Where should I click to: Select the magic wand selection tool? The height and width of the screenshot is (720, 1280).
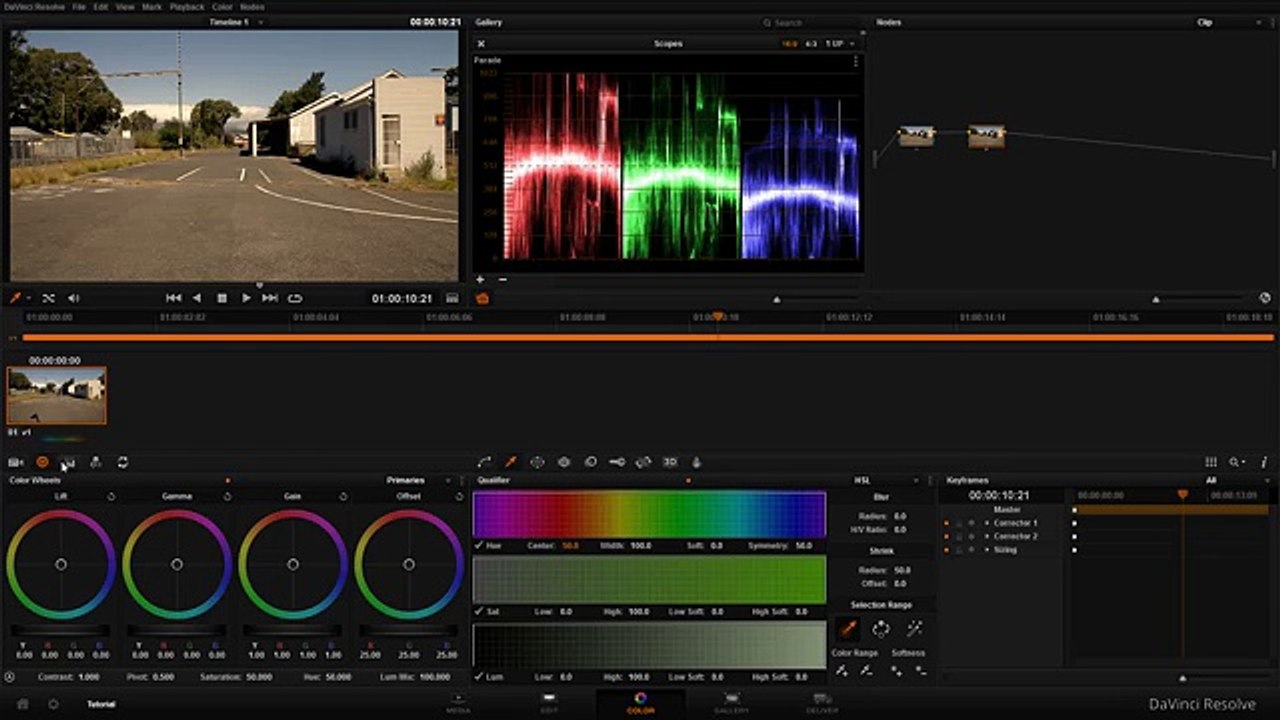click(913, 629)
